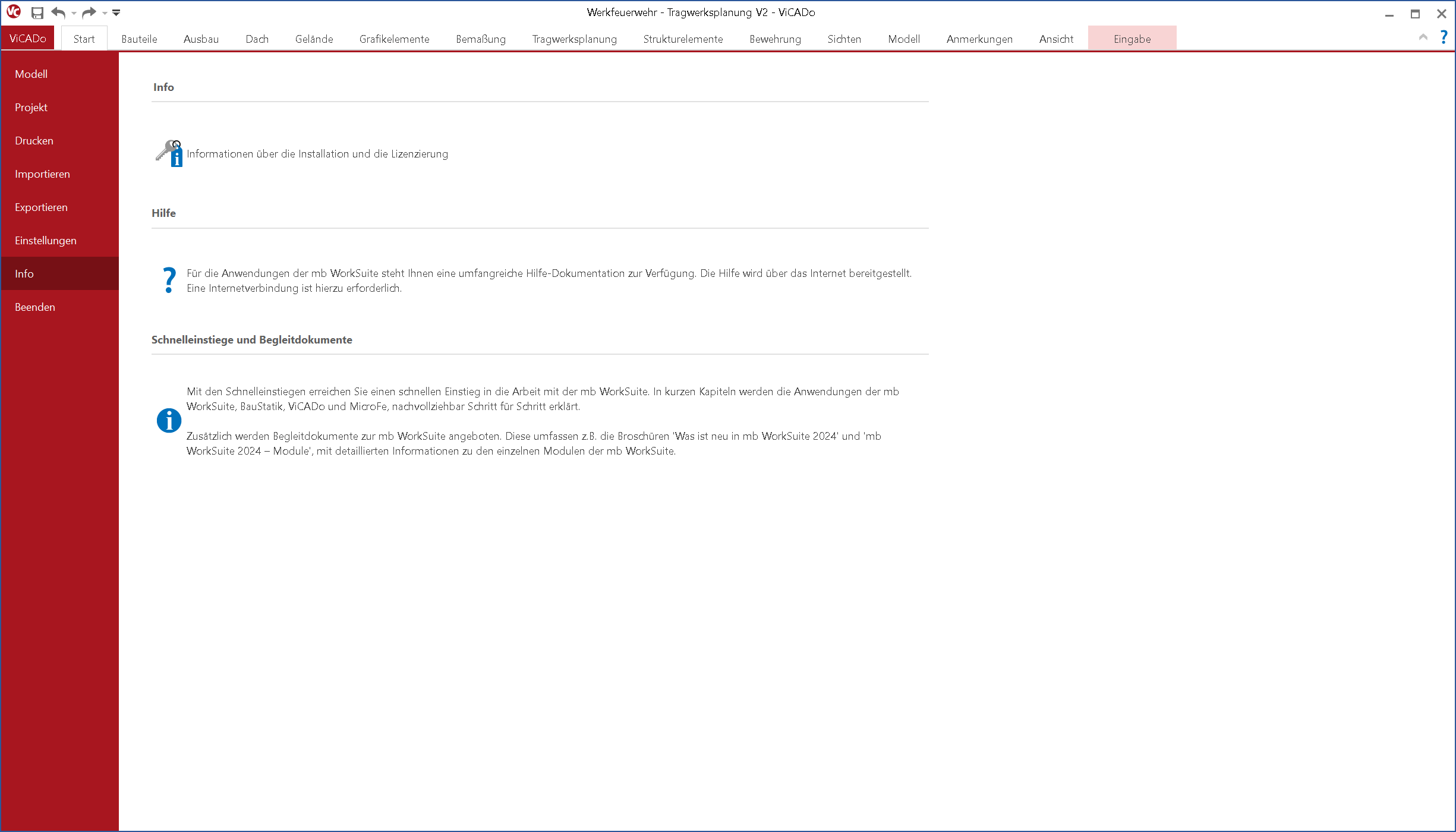Open Drucken in the sidebar menu

[x=59, y=140]
